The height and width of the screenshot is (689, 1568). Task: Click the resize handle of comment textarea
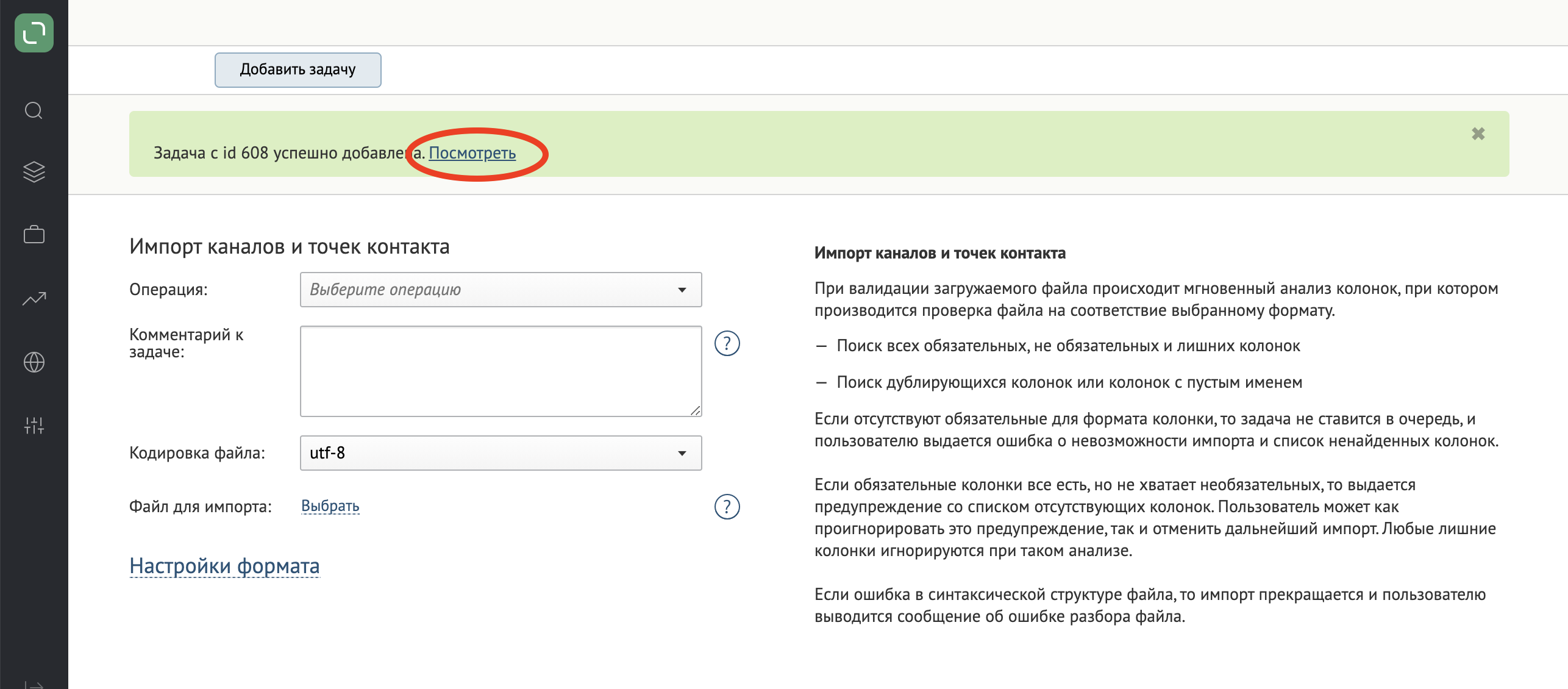coord(696,410)
